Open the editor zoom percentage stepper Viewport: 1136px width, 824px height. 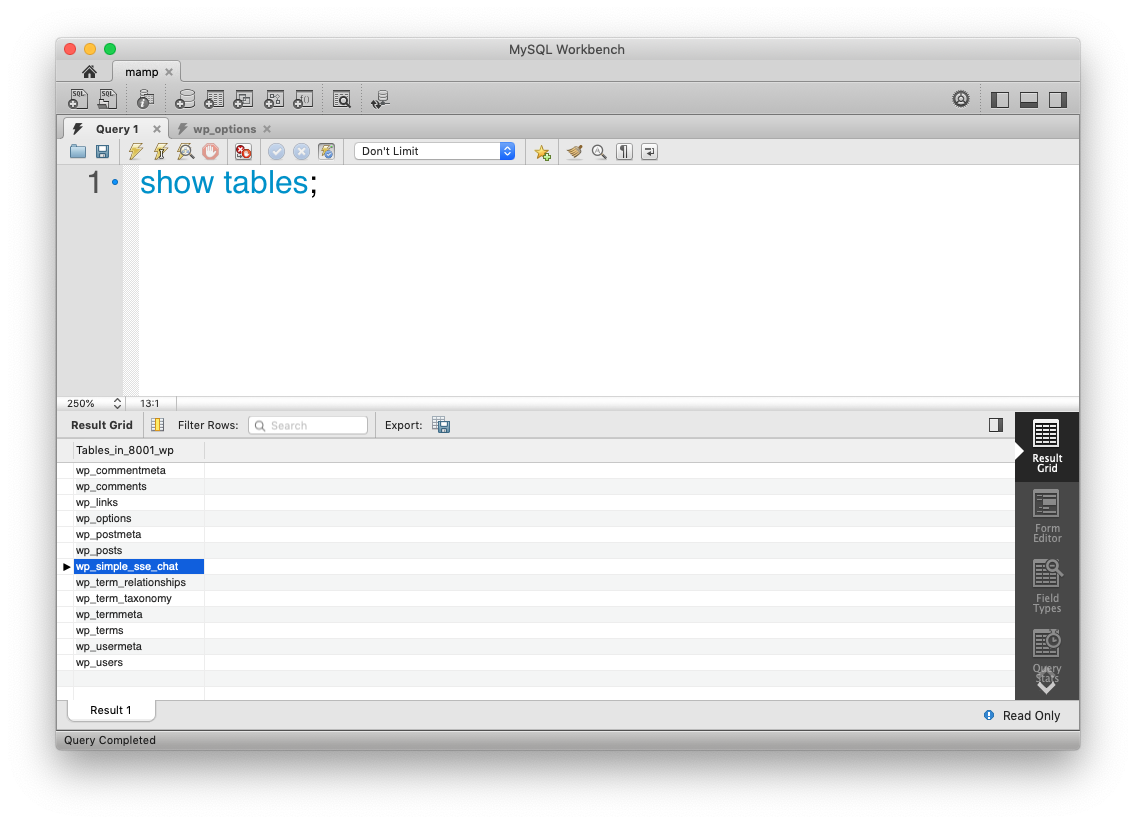tap(117, 403)
